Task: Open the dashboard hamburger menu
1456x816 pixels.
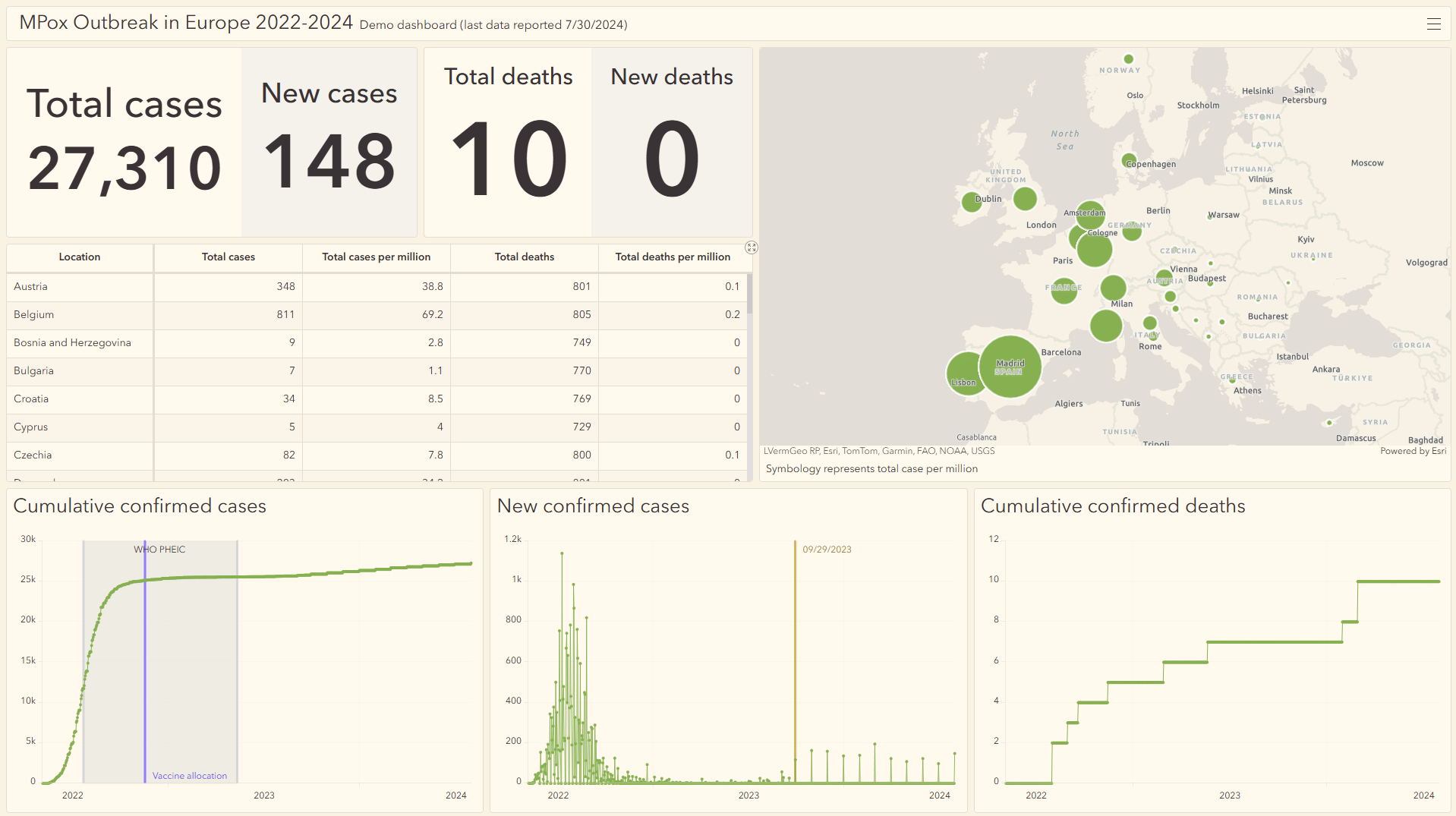Action: click(x=1435, y=24)
